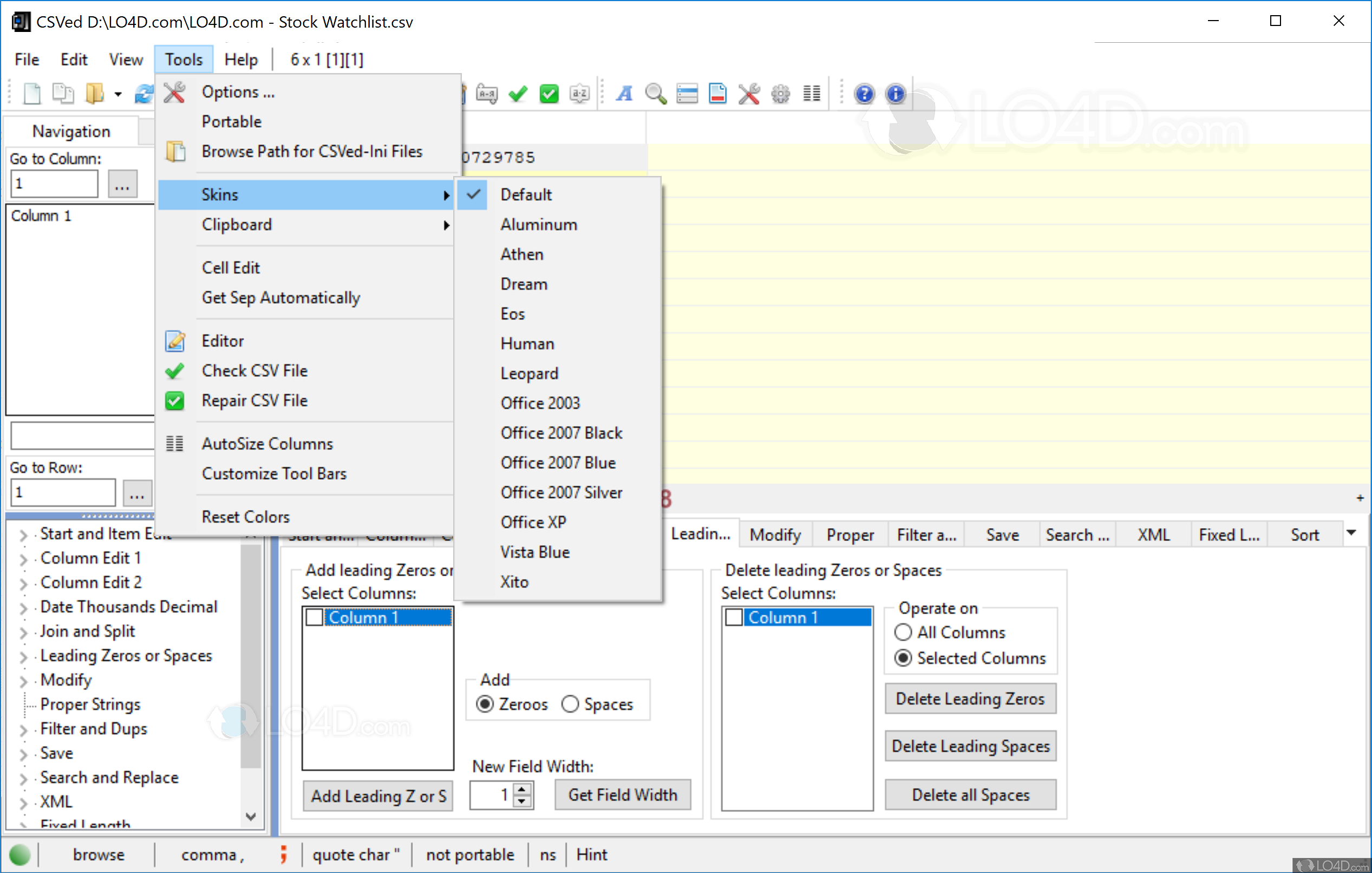The image size is (1372, 873).
Task: Open the font settings icon
Action: 624,94
